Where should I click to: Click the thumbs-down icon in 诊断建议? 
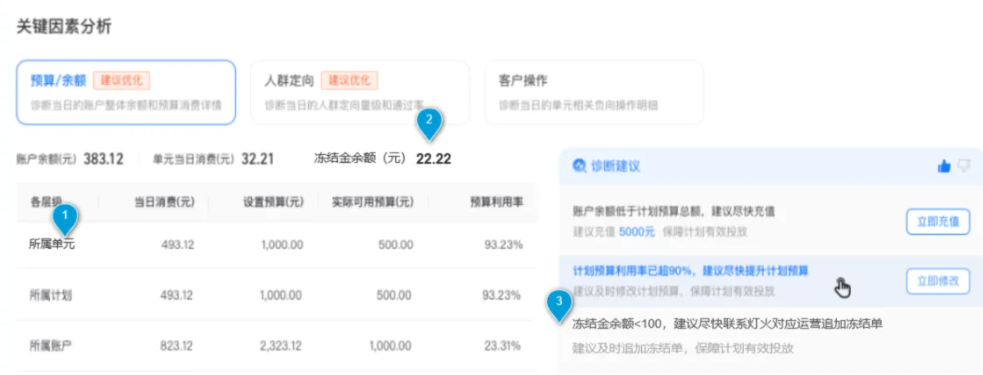(964, 166)
